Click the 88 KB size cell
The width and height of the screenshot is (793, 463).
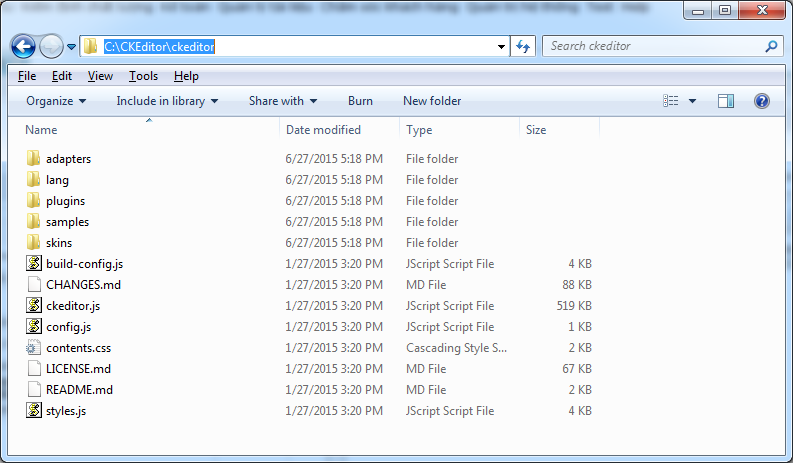[x=577, y=285]
